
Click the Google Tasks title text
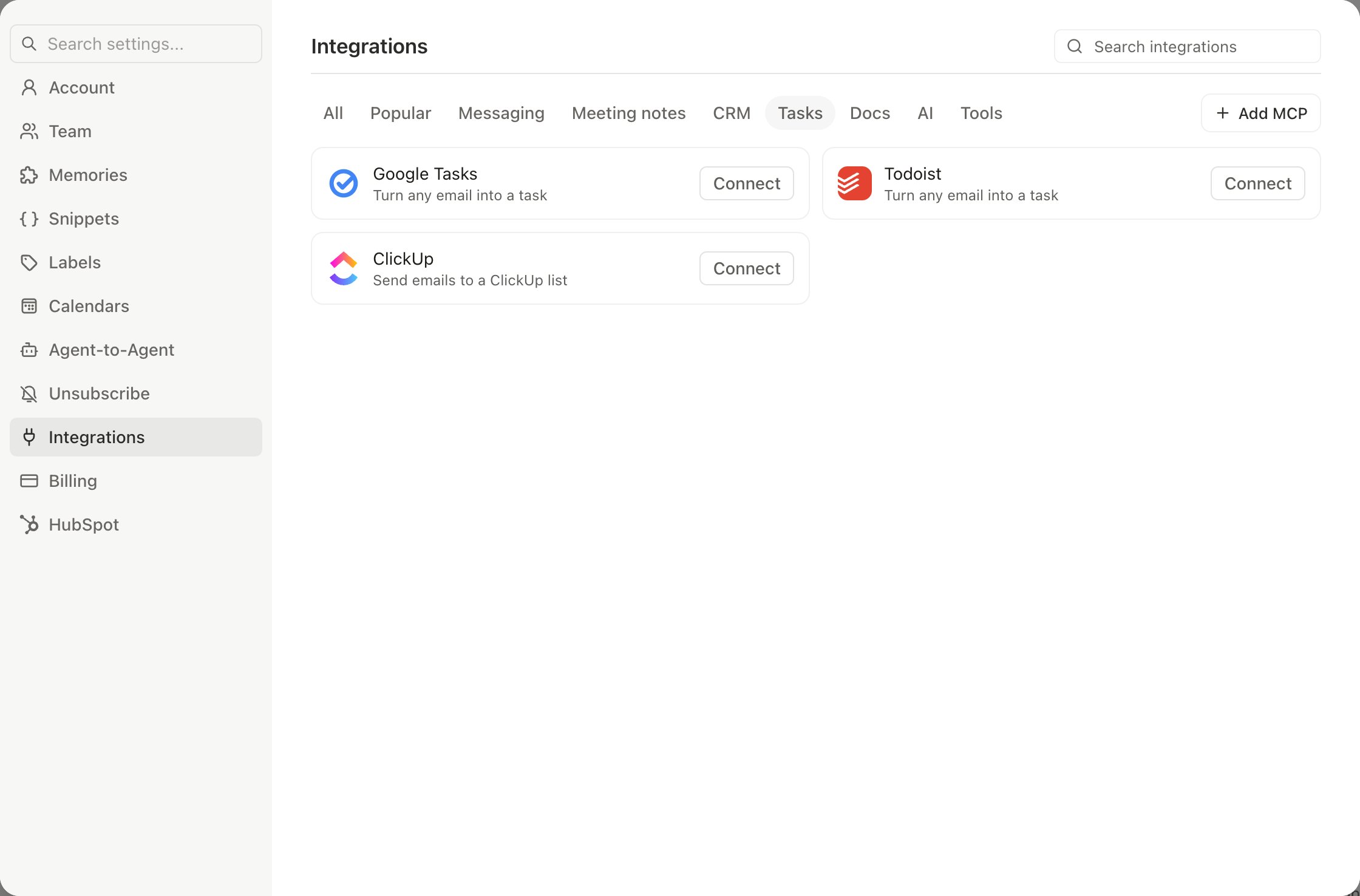coord(425,174)
